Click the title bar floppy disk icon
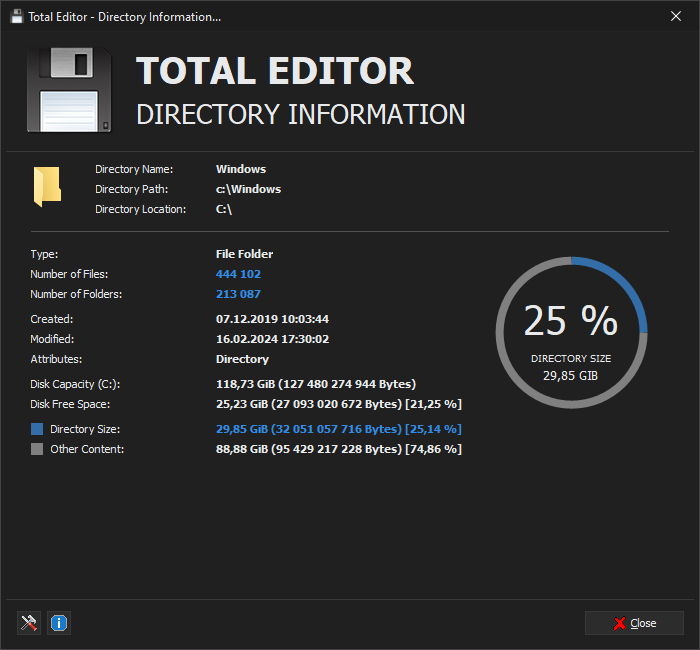700x650 pixels. (x=17, y=17)
